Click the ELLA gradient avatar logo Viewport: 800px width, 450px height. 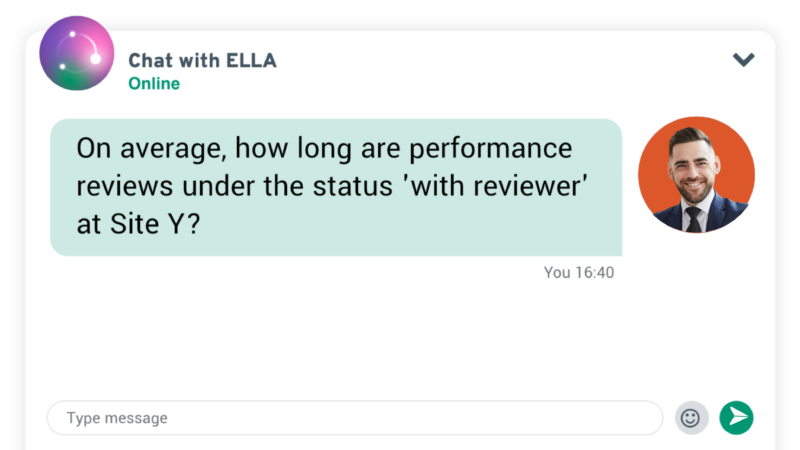[x=77, y=53]
